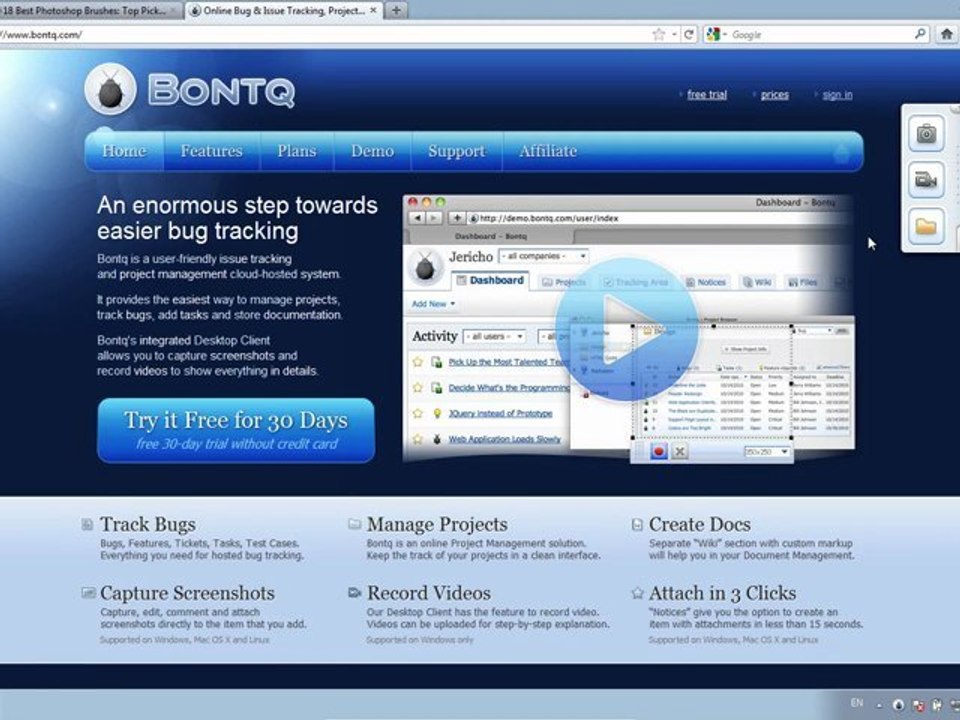This screenshot has width=960, height=720.
Task: Click the X cancel button in demo preview
Action: click(679, 452)
